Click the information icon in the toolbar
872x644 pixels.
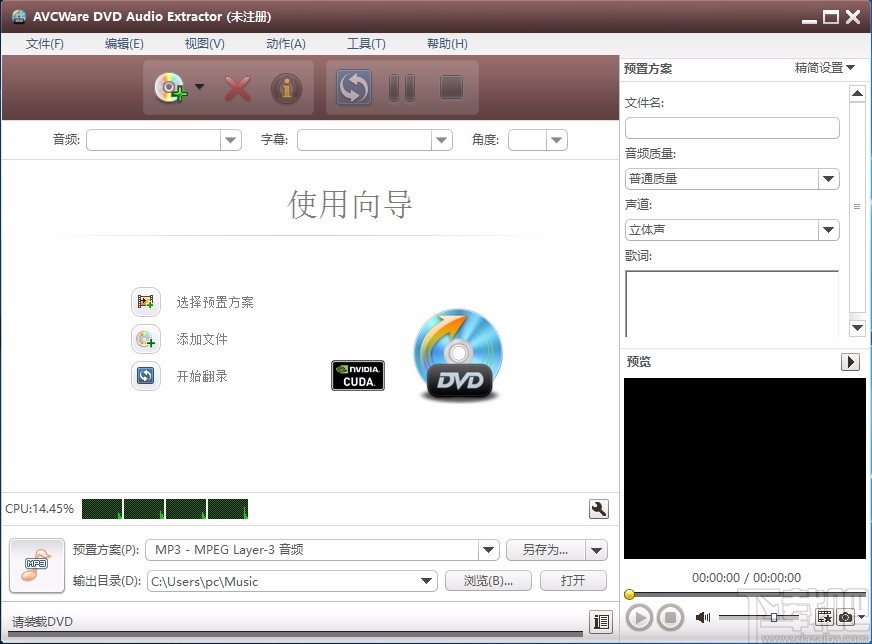(x=286, y=88)
